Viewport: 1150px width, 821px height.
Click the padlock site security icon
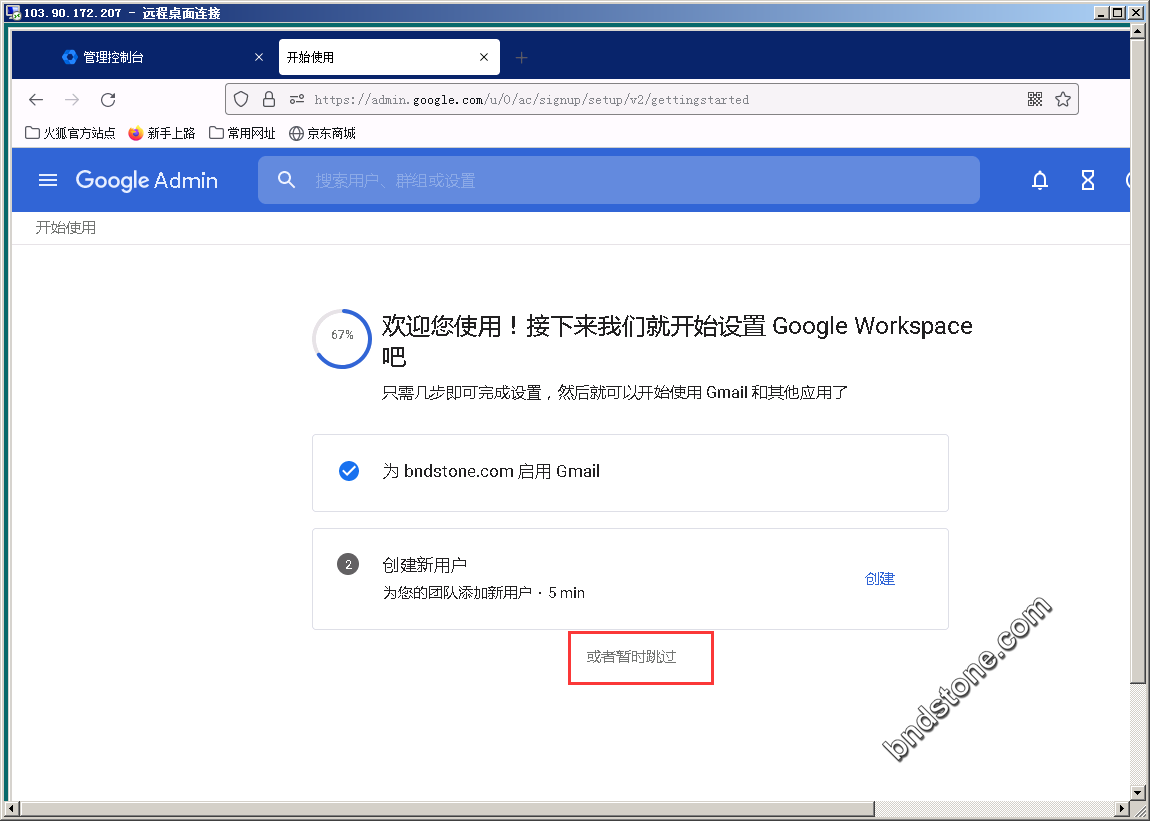coord(269,99)
